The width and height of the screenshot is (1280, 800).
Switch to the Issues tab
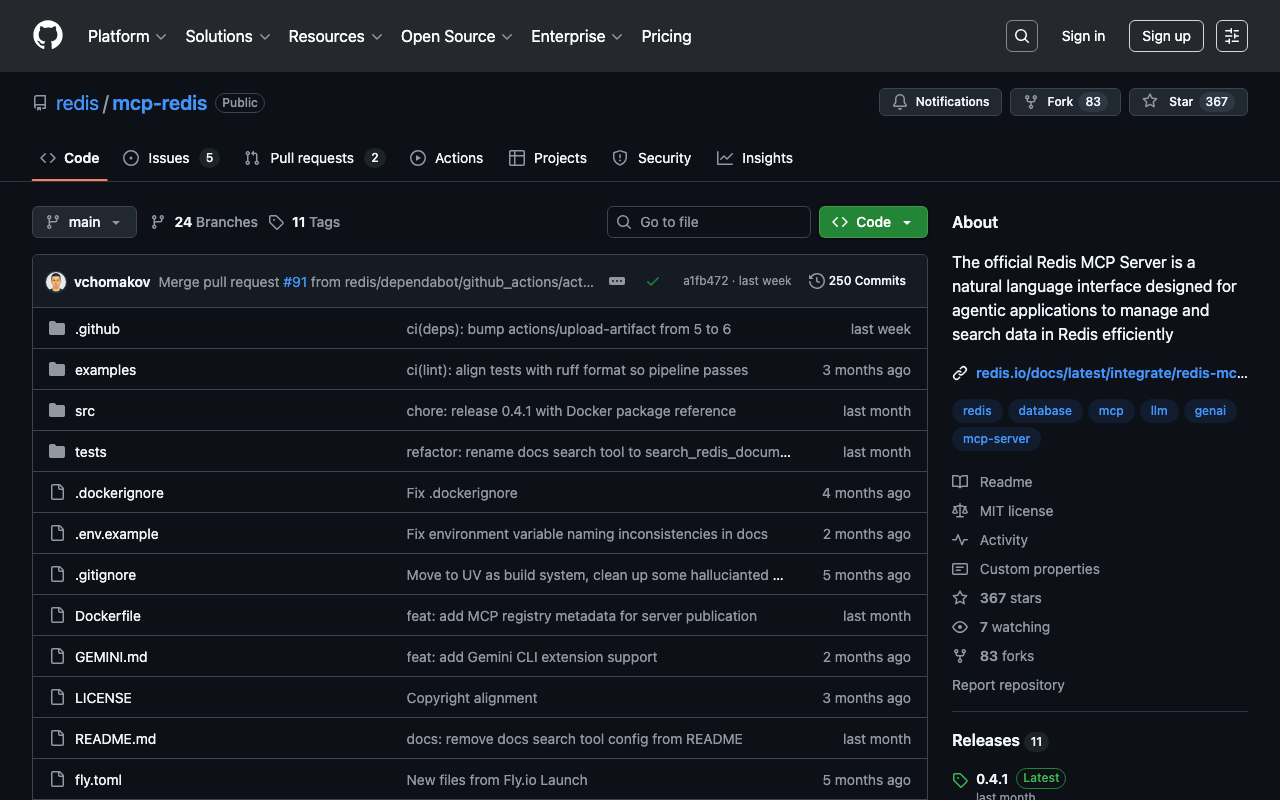click(169, 158)
